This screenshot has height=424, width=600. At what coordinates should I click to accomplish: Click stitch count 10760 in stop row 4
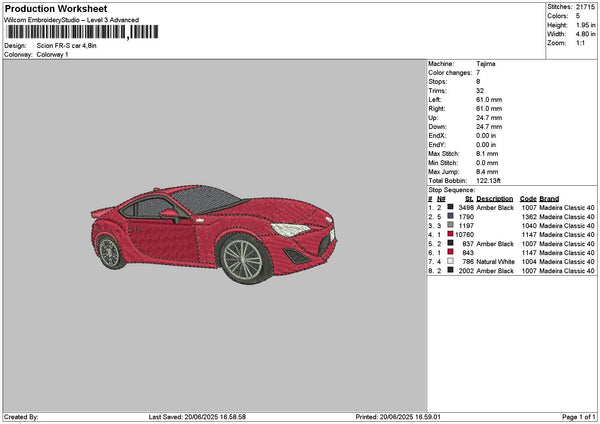point(465,235)
